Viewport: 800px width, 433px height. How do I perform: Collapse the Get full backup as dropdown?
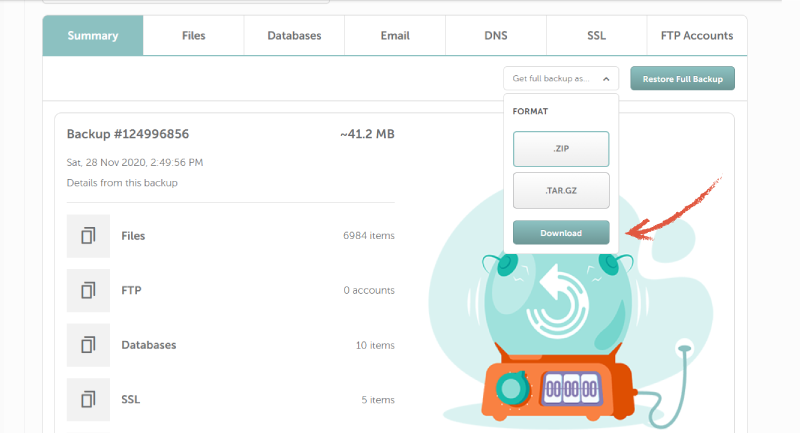point(561,79)
